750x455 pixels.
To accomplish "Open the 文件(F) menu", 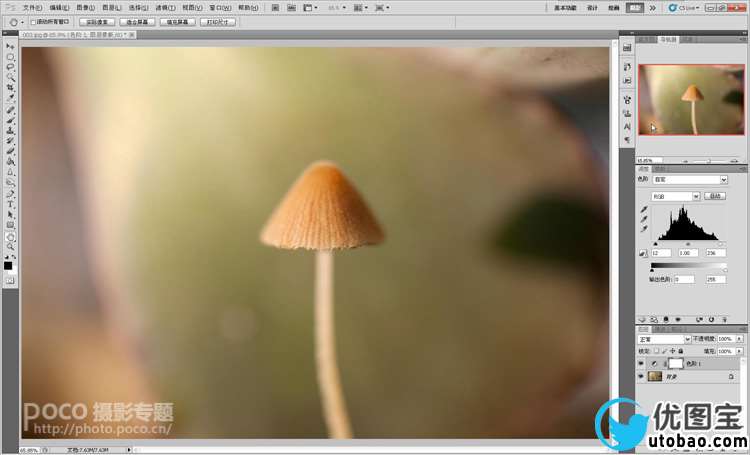I will (33, 8).
